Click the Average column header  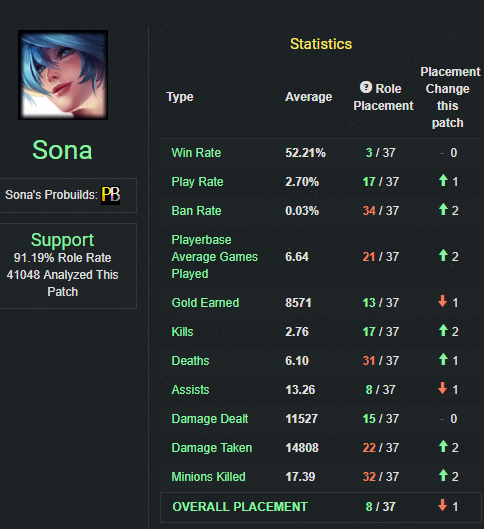coord(309,97)
